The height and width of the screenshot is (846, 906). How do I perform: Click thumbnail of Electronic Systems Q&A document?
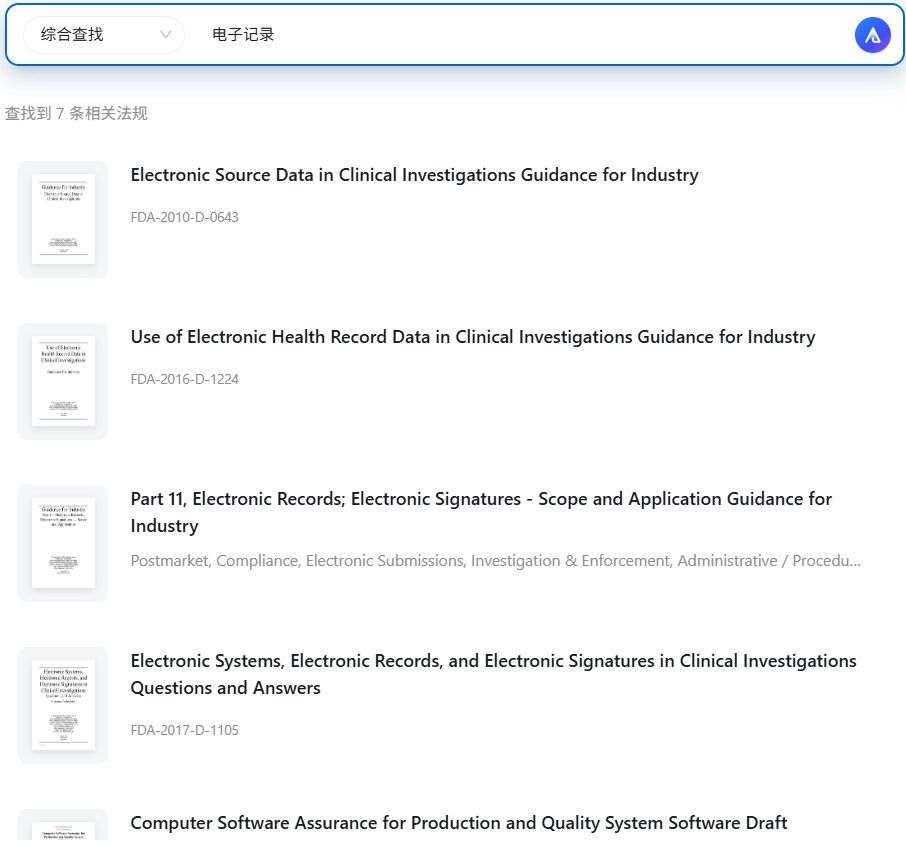pyautogui.click(x=63, y=705)
